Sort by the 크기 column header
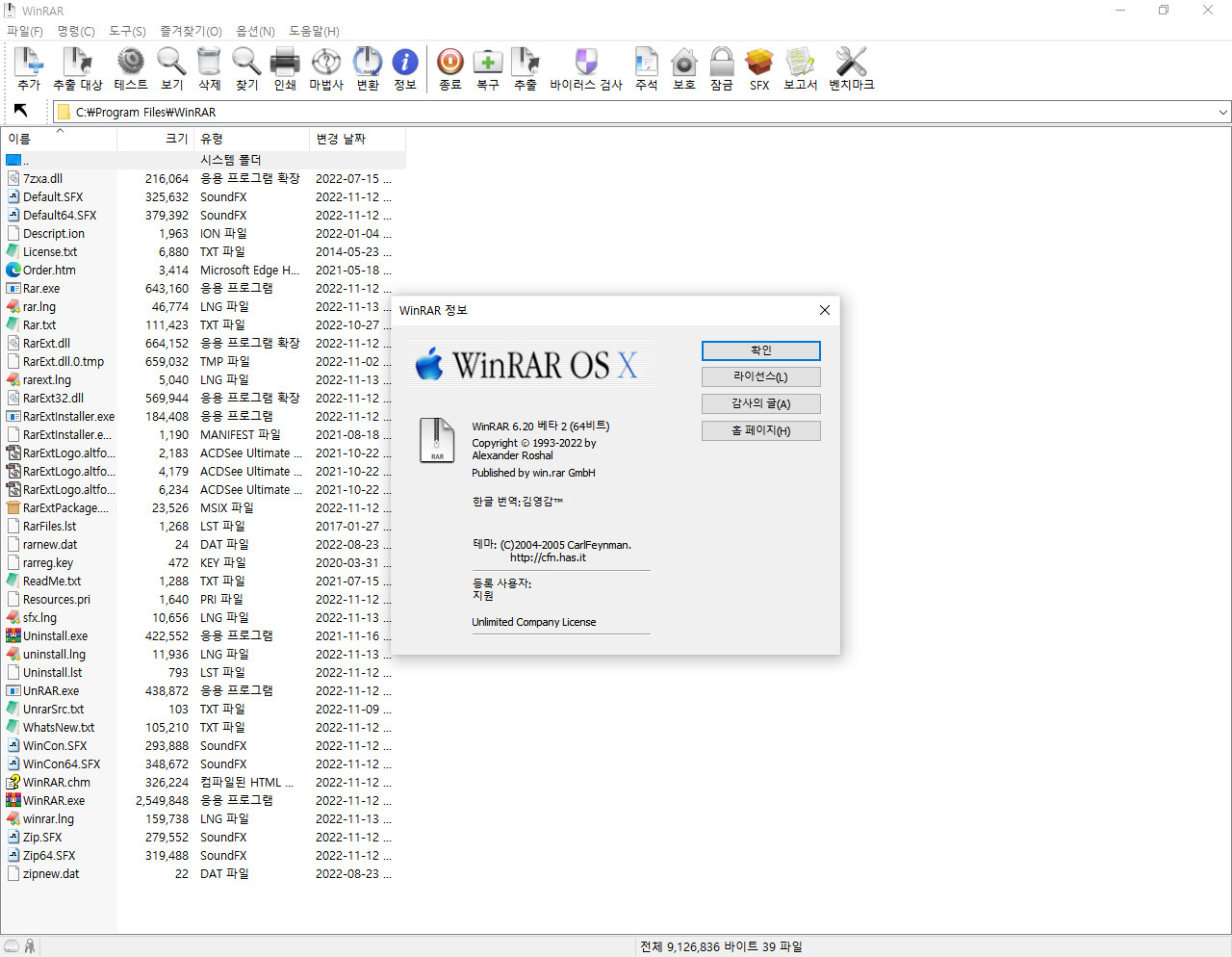Screen dimensions: 1232x957 pyautogui.click(x=155, y=139)
